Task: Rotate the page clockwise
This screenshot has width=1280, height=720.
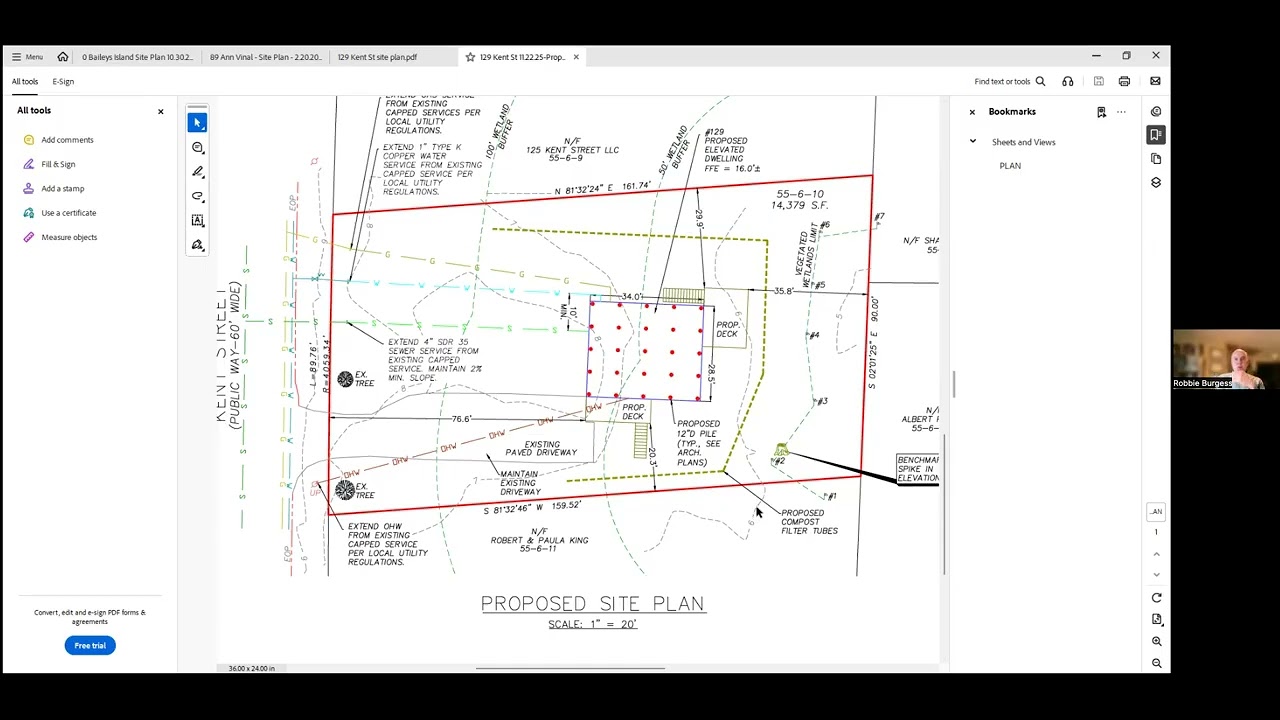Action: tap(1156, 597)
